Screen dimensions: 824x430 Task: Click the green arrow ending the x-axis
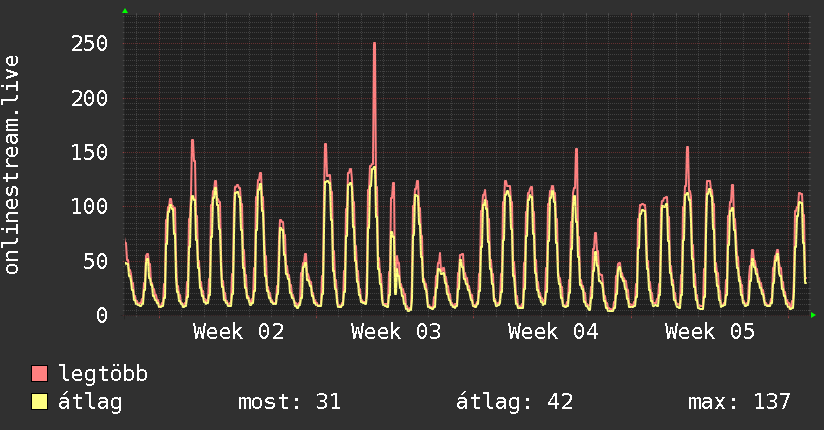813,315
